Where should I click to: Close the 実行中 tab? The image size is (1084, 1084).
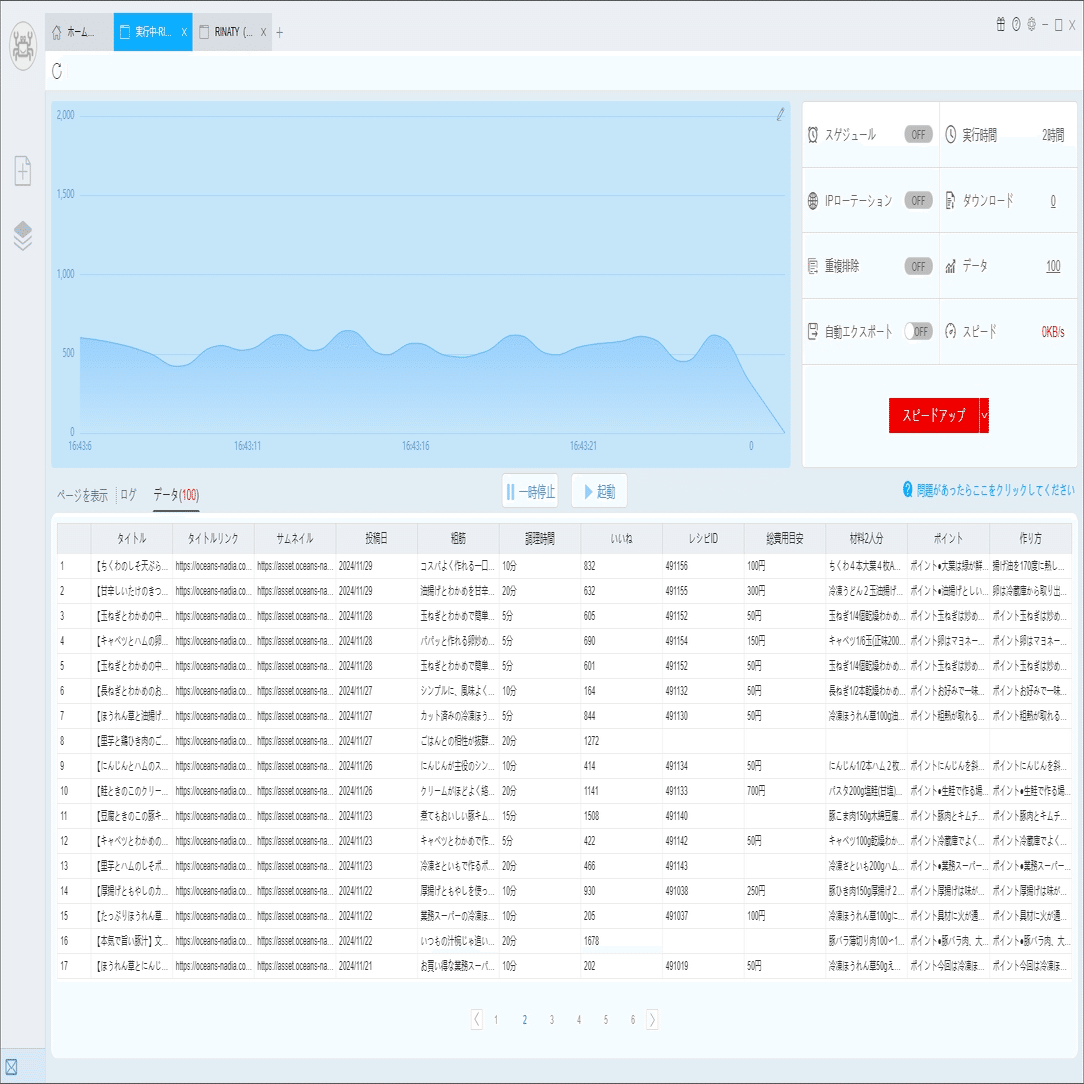pyautogui.click(x=184, y=32)
